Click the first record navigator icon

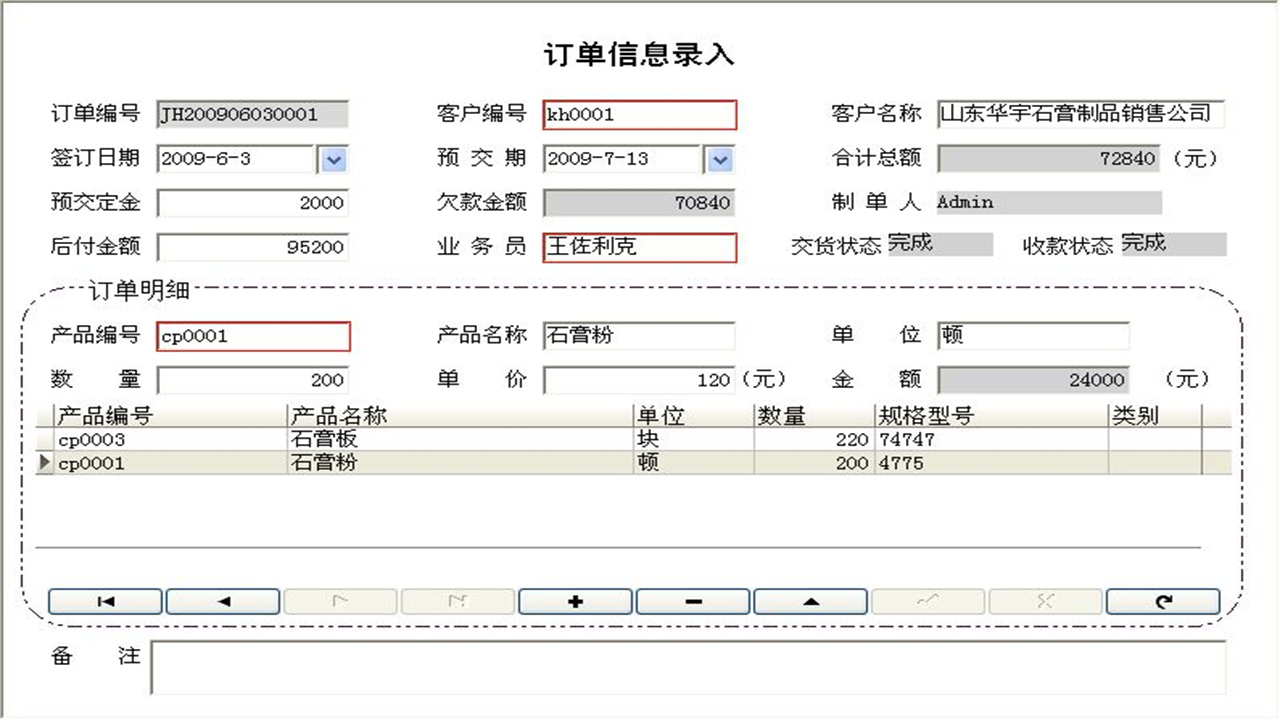pyautogui.click(x=105, y=601)
